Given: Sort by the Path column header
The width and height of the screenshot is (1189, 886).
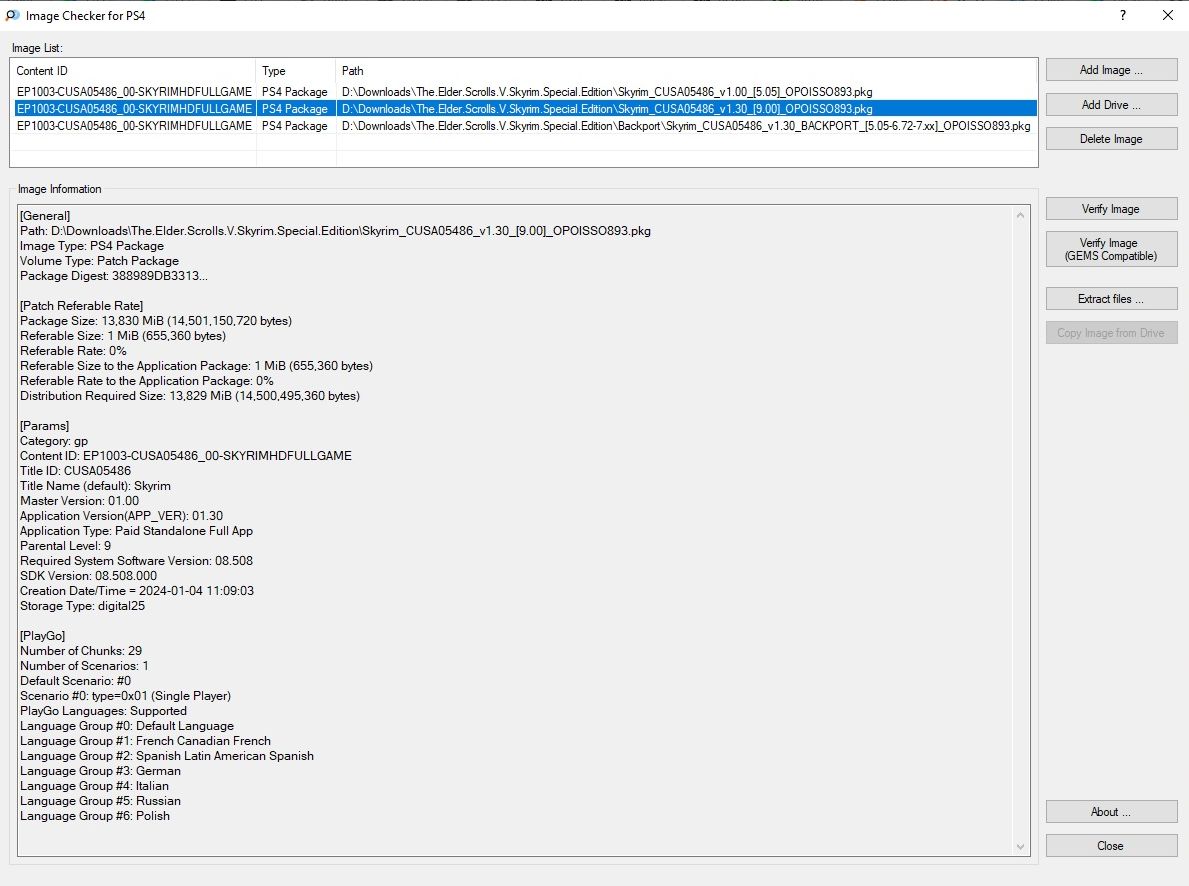Looking at the screenshot, I should 686,71.
